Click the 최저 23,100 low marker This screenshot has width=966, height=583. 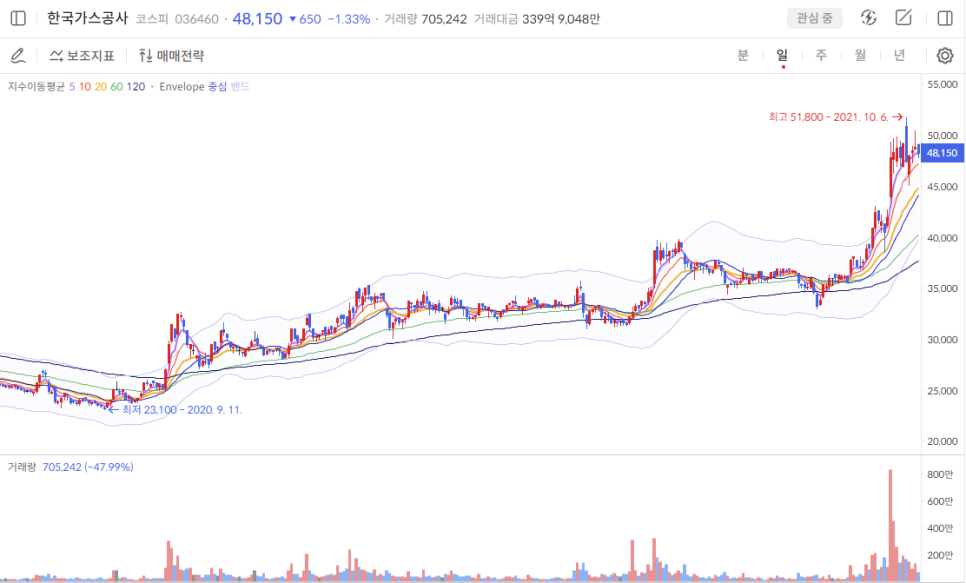(x=176, y=409)
